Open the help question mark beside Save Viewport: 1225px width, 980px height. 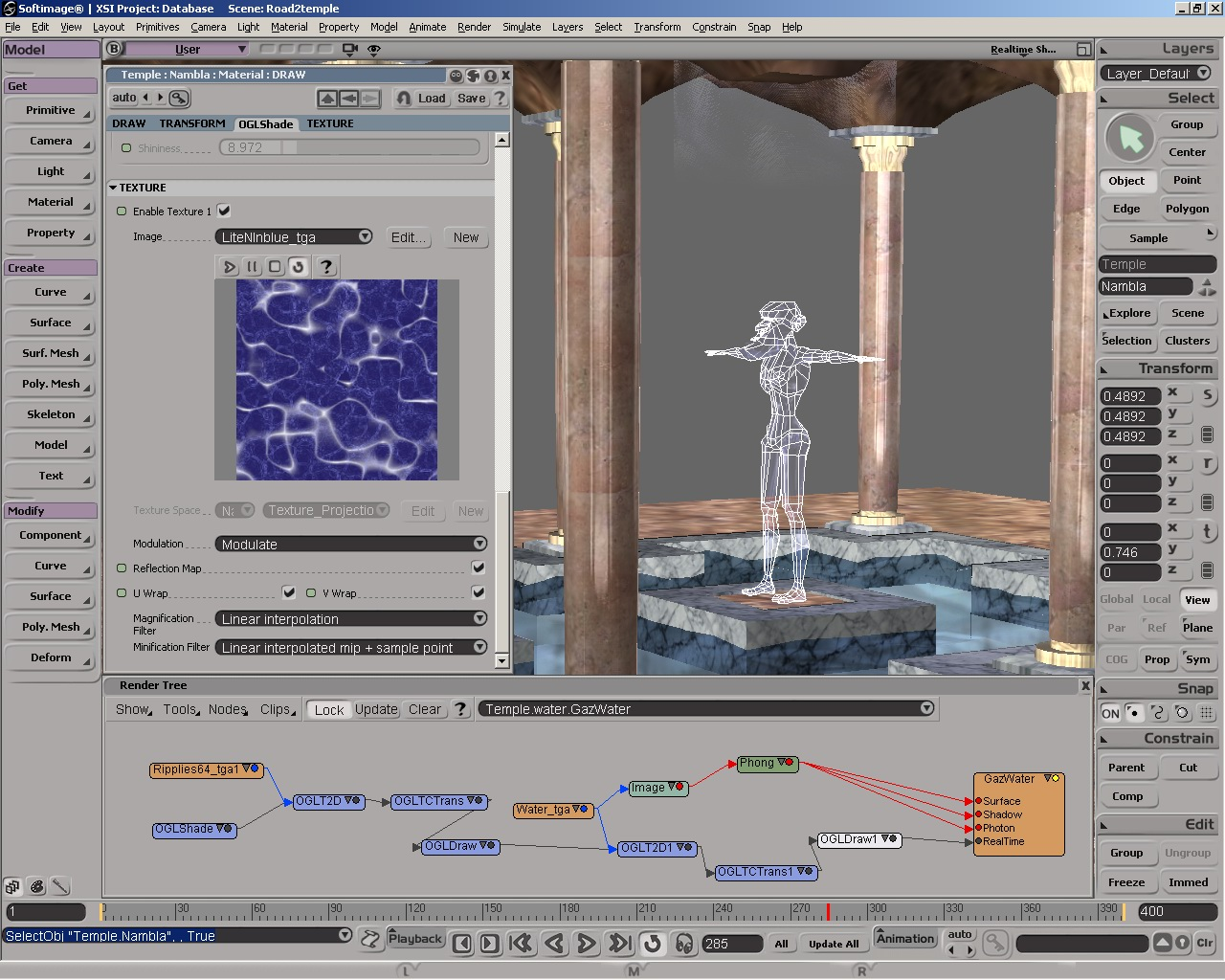coord(500,98)
